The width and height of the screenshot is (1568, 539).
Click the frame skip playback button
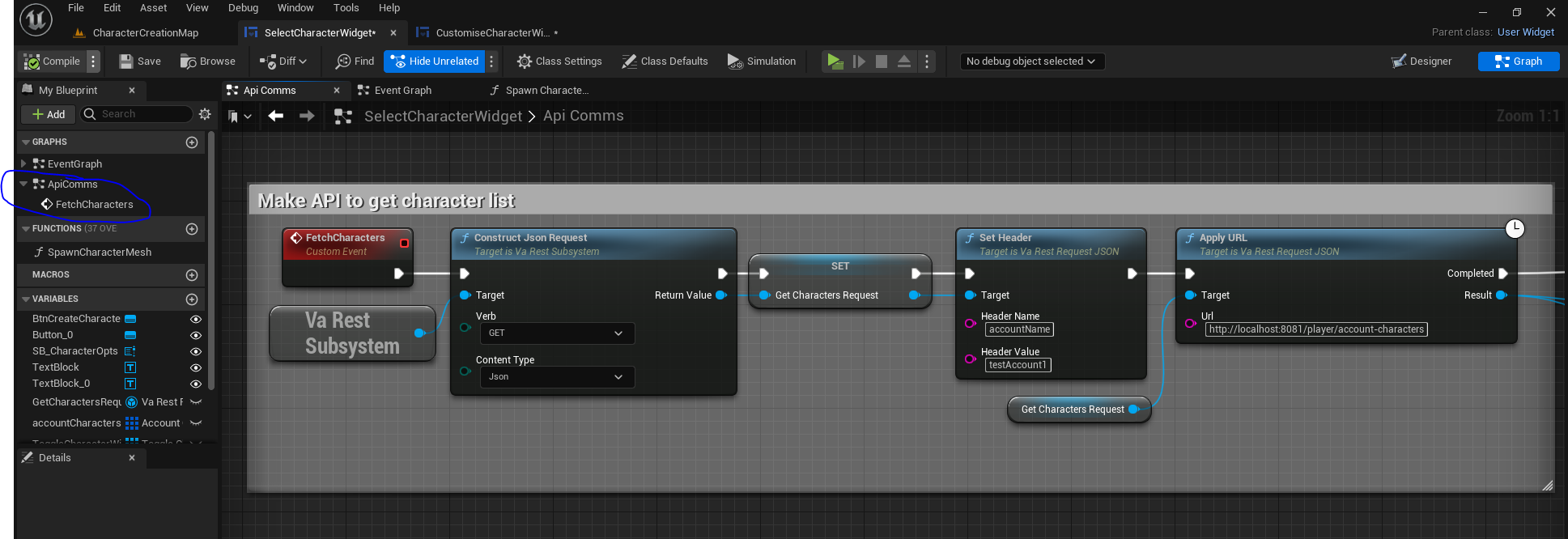click(859, 62)
